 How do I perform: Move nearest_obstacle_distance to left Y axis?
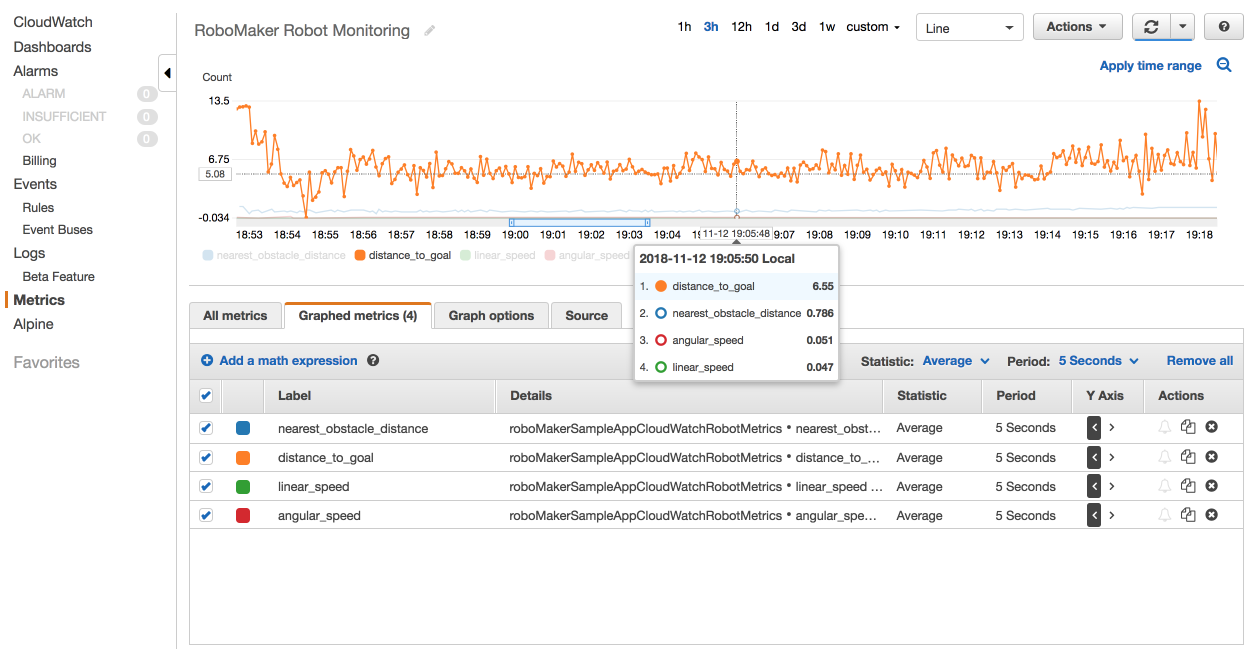1094,428
